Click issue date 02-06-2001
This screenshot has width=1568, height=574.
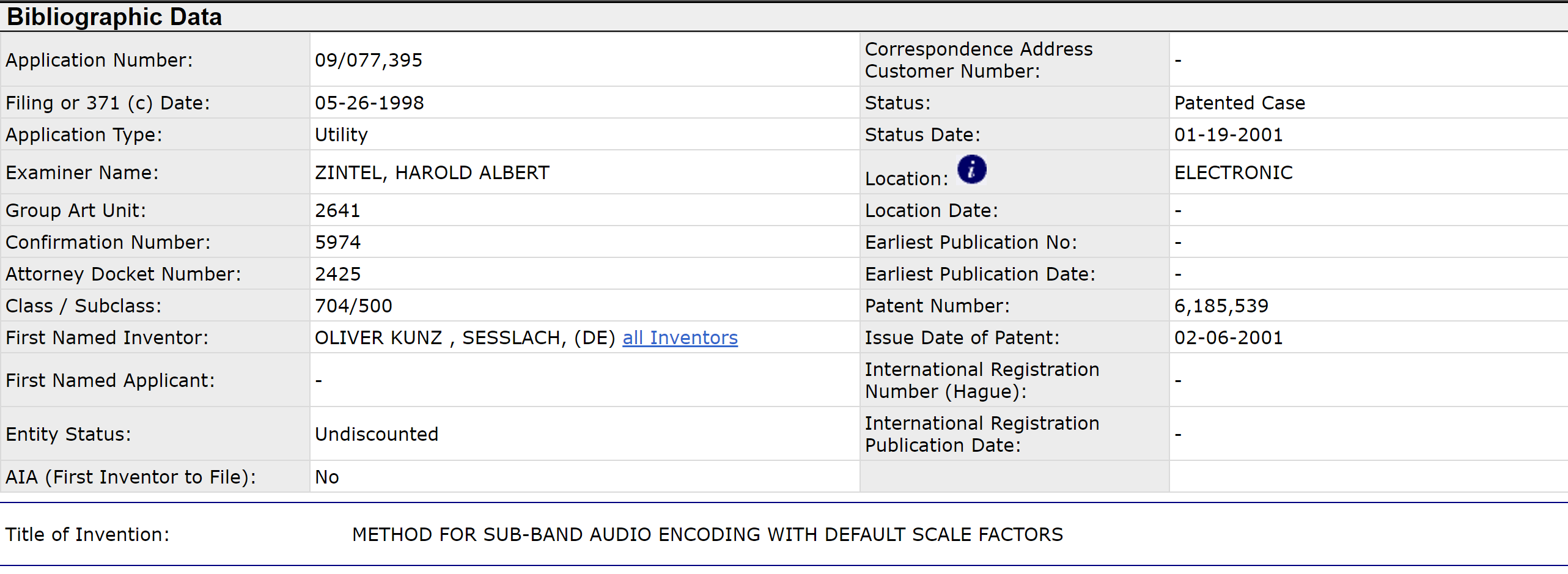(1228, 338)
